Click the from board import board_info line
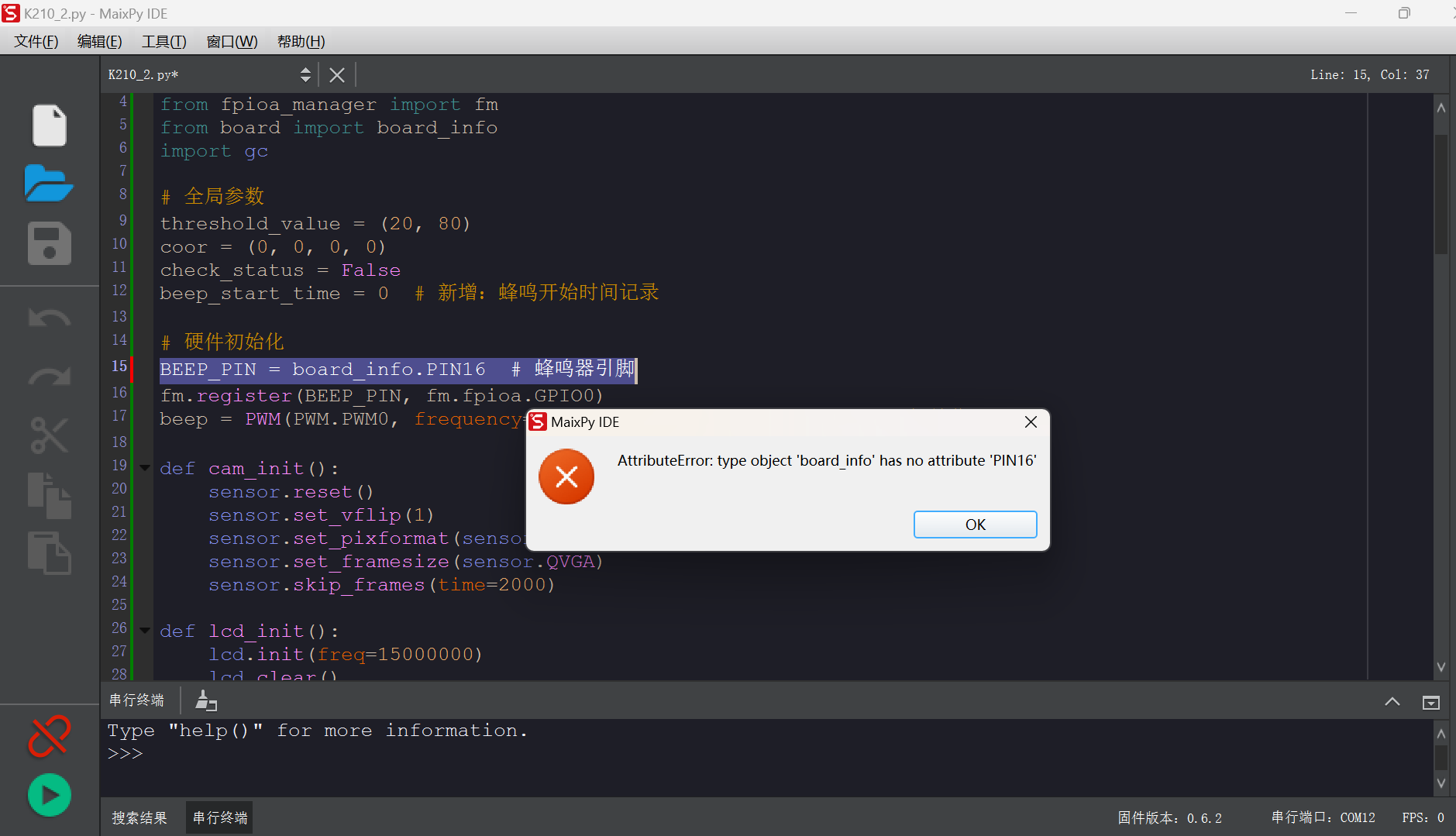Screen dimensions: 1456x836 [x=329, y=128]
